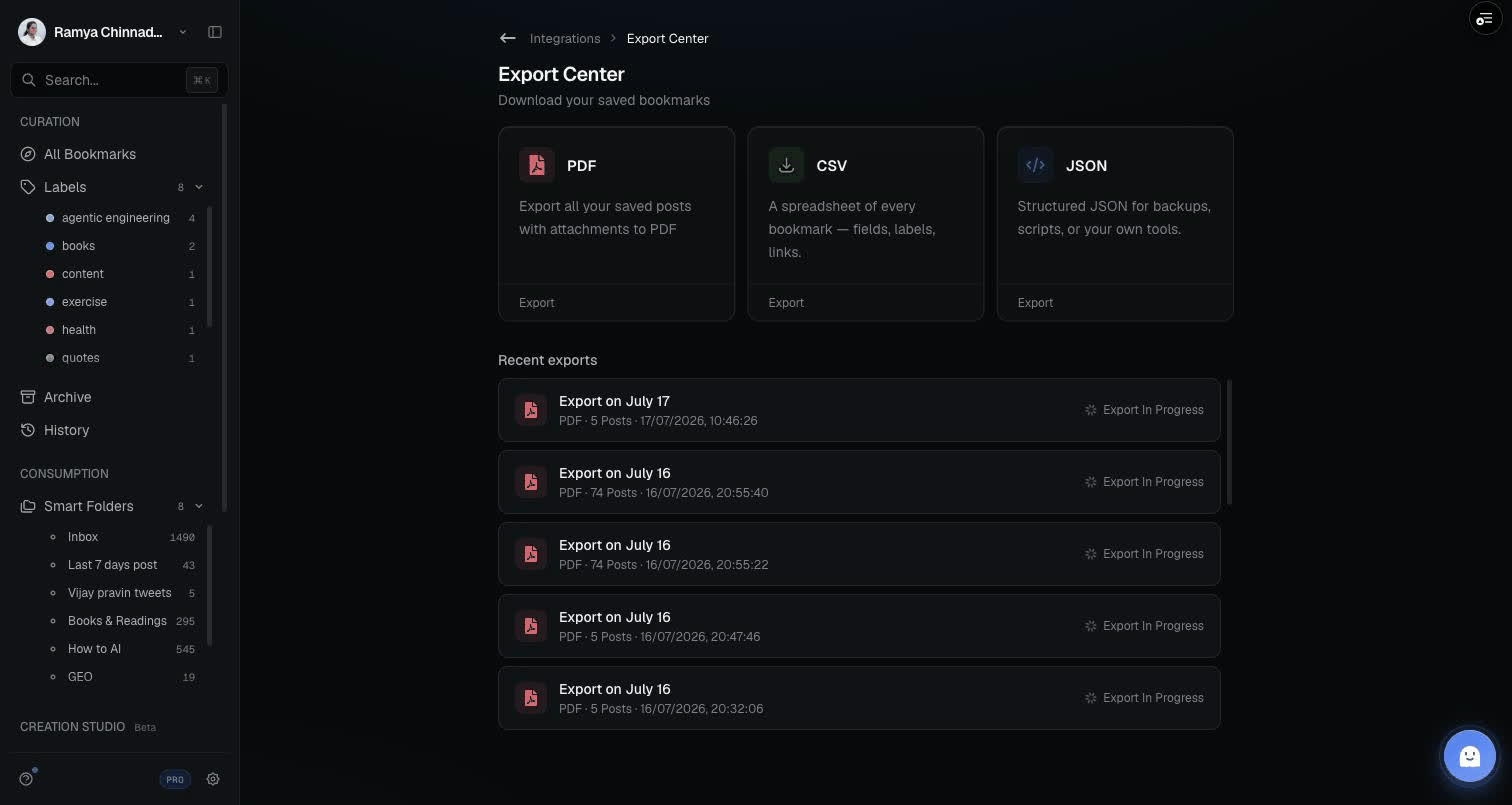Click PDF icon for 20:32:06 export
The height and width of the screenshot is (805, 1512).
(531, 698)
